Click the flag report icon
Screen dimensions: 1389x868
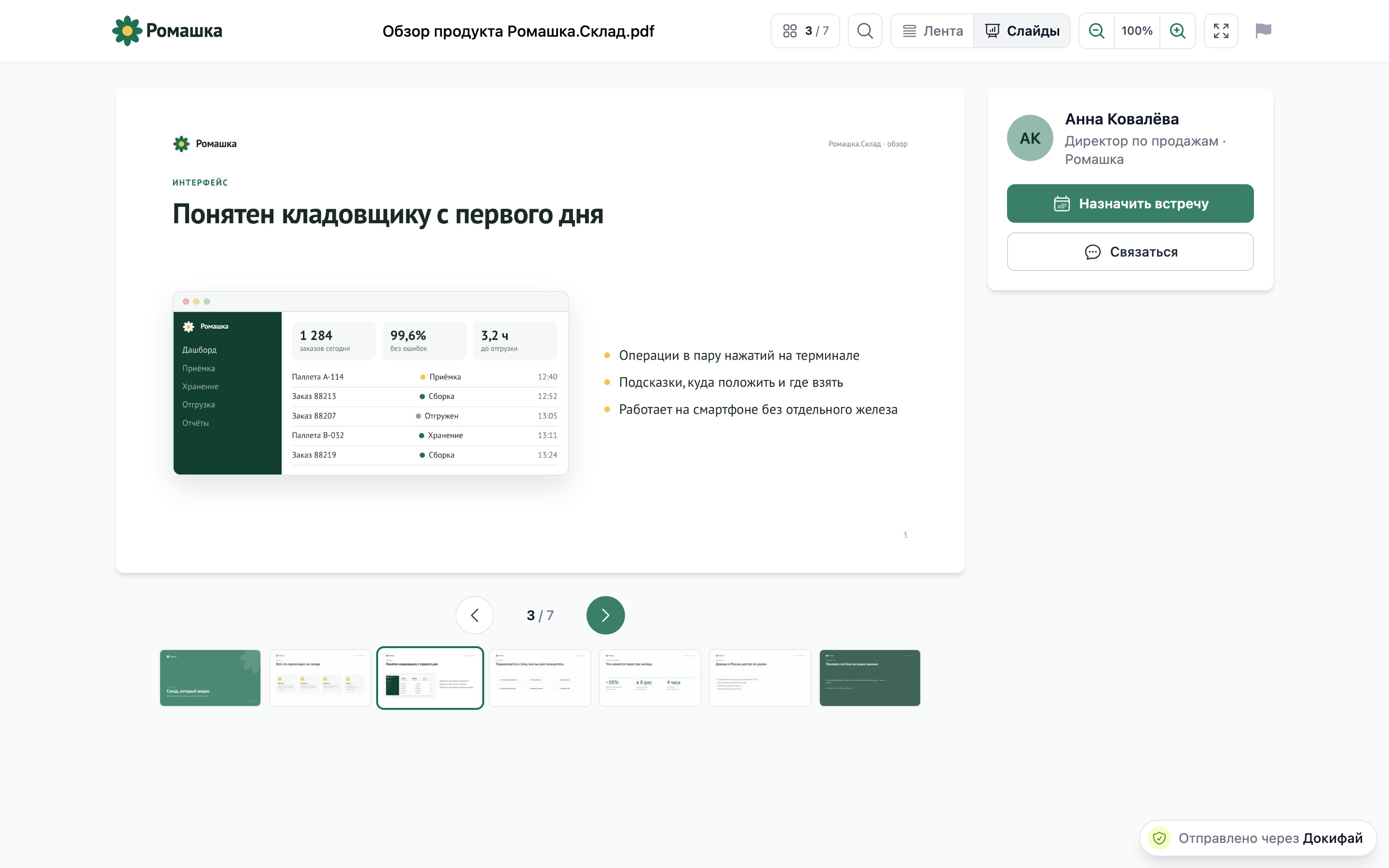click(x=1263, y=31)
